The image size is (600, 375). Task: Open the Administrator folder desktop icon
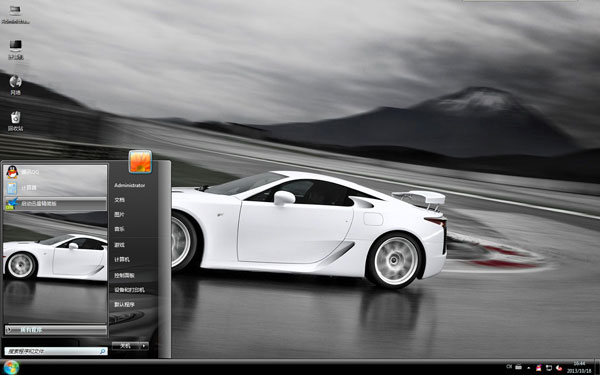[15, 14]
